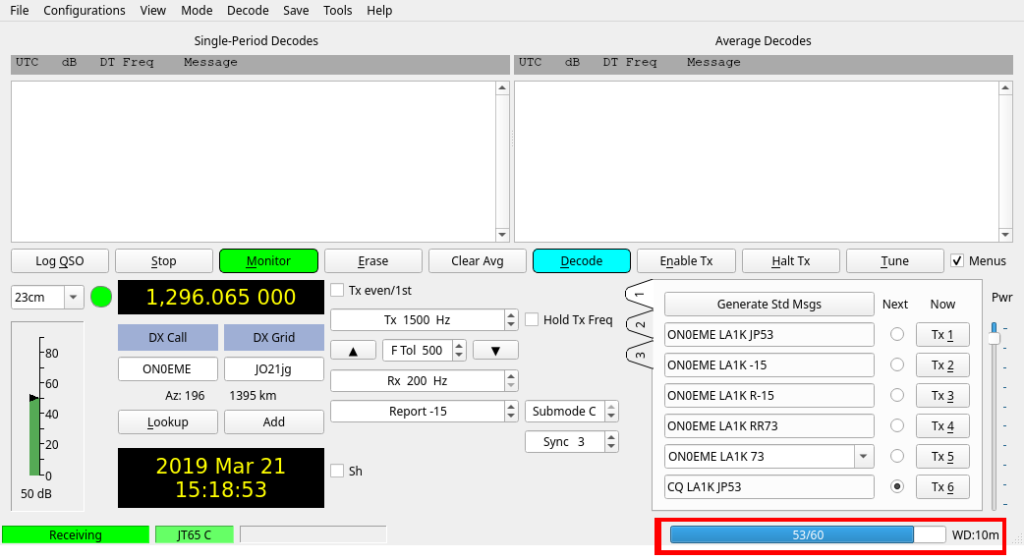Select message tab 3 on the side
The height and width of the screenshot is (560, 1024).
[639, 354]
